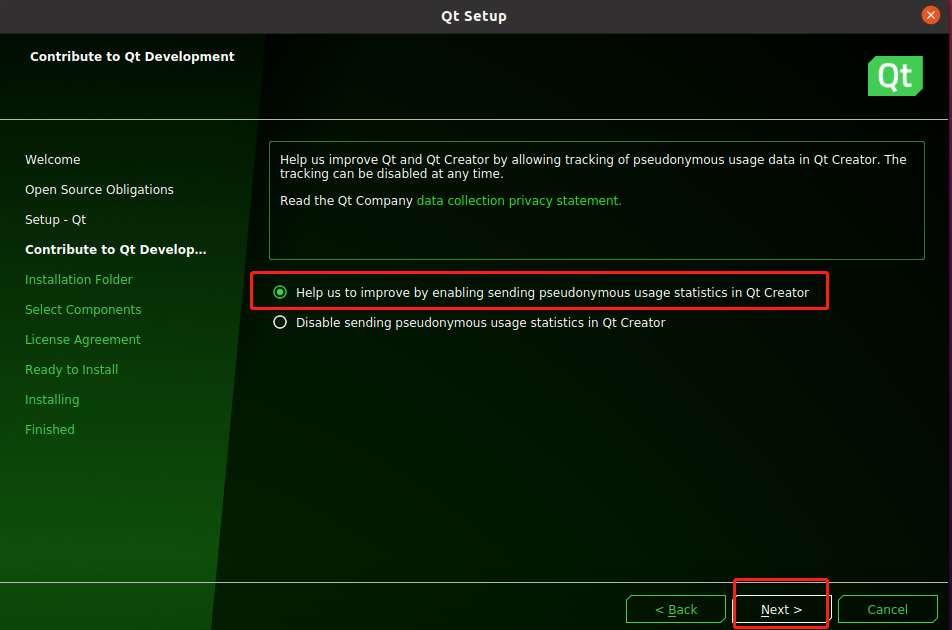Select the Ready to Install step

pos(72,370)
